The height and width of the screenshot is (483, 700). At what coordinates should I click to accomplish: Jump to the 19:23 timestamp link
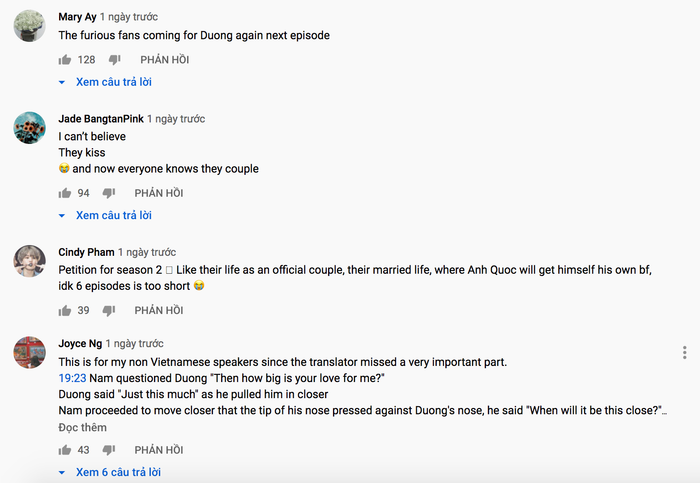click(x=72, y=378)
